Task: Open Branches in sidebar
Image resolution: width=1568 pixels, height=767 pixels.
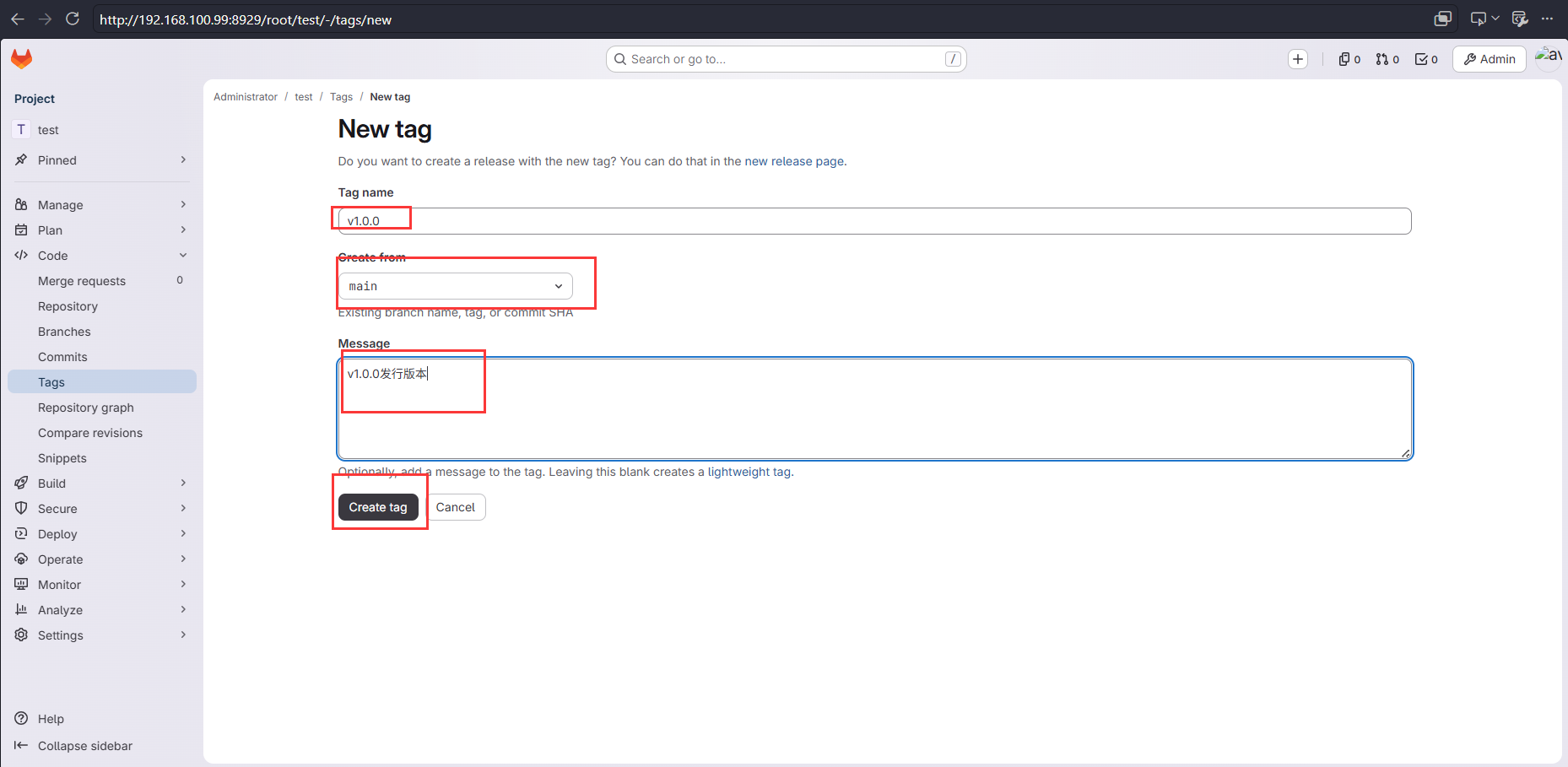Action: (101, 332)
